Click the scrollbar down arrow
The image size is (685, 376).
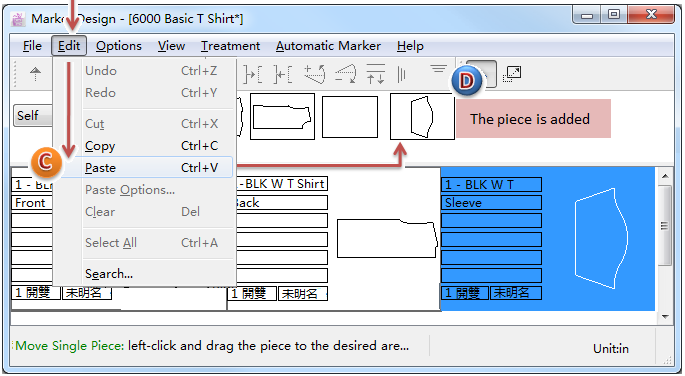[664, 317]
